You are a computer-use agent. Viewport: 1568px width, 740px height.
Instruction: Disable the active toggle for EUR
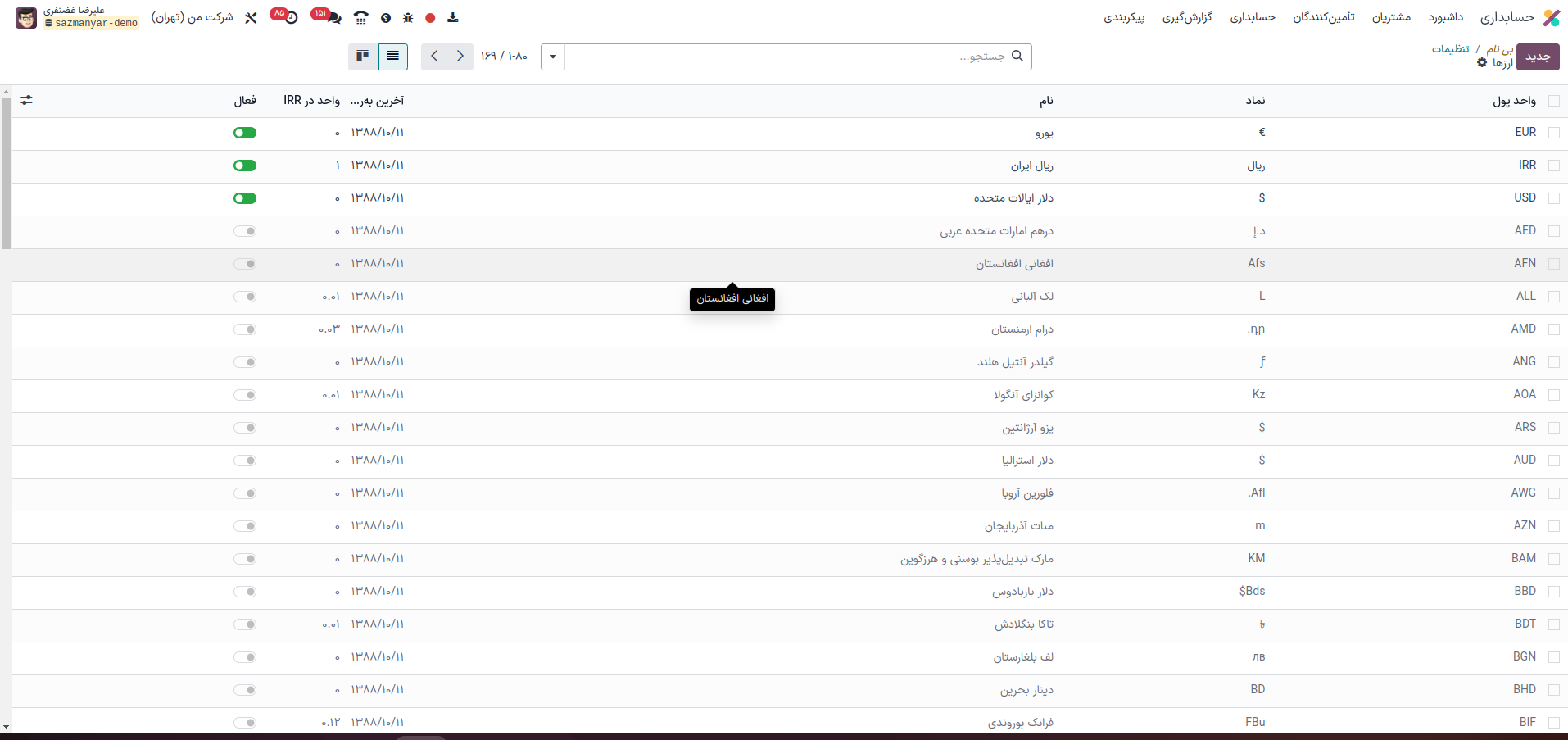pos(245,133)
